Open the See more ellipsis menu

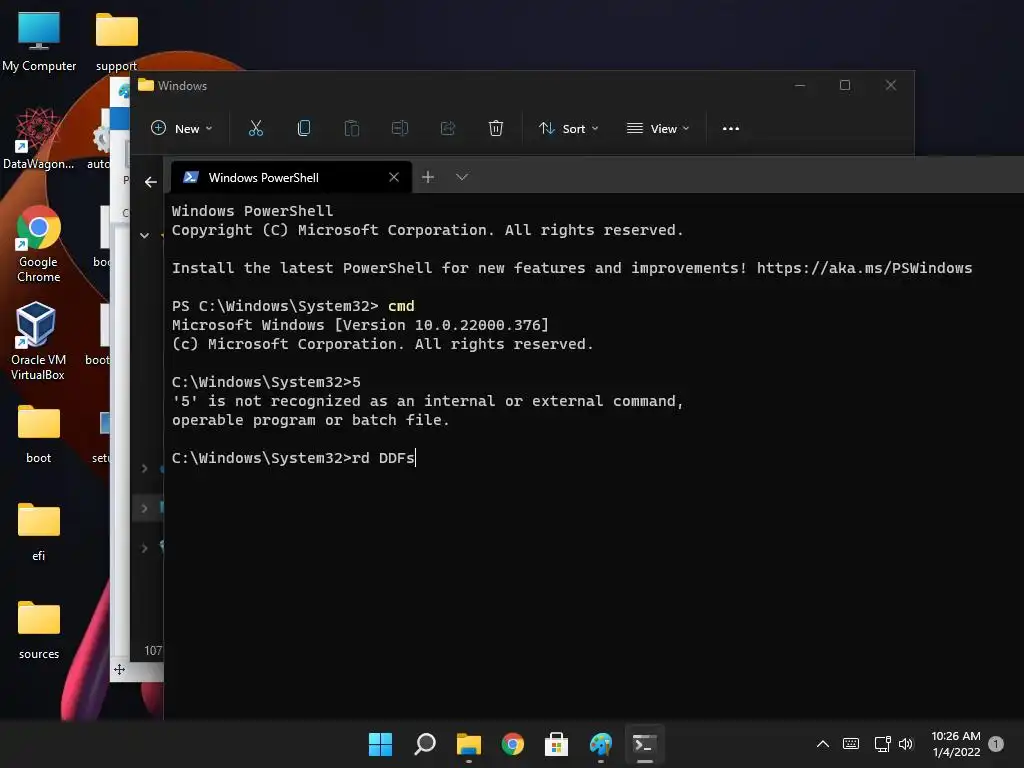(x=731, y=129)
